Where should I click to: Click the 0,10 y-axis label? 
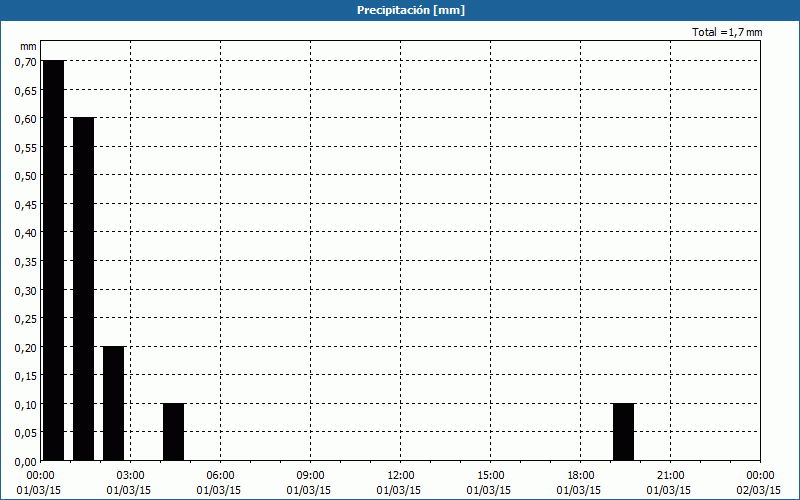point(26,405)
